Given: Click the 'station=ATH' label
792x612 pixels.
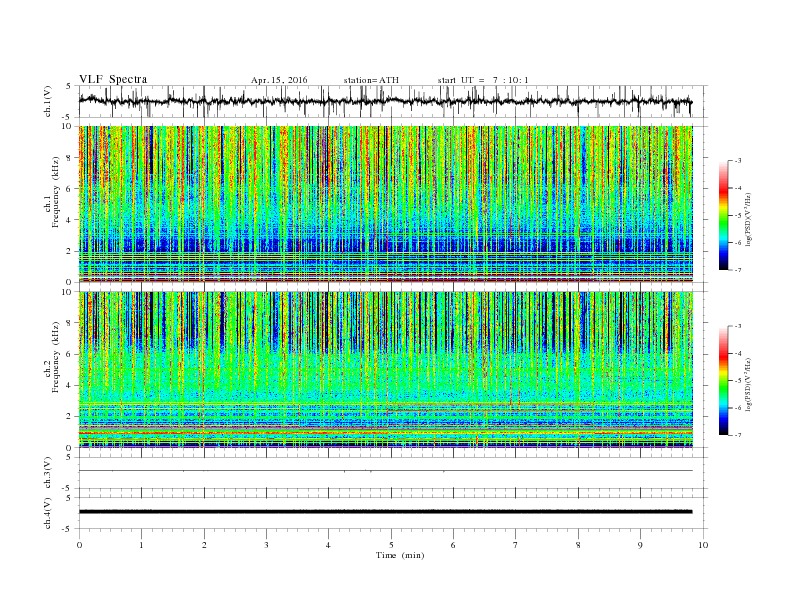Looking at the screenshot, I should 371,80.
